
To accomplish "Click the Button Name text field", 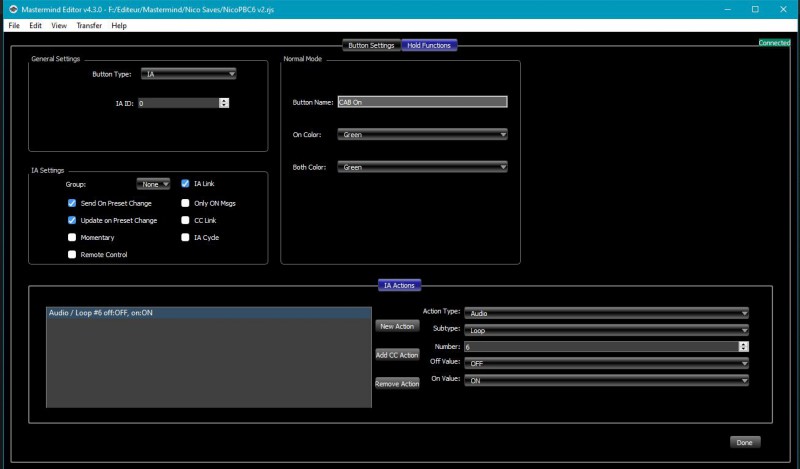I will (x=421, y=102).
